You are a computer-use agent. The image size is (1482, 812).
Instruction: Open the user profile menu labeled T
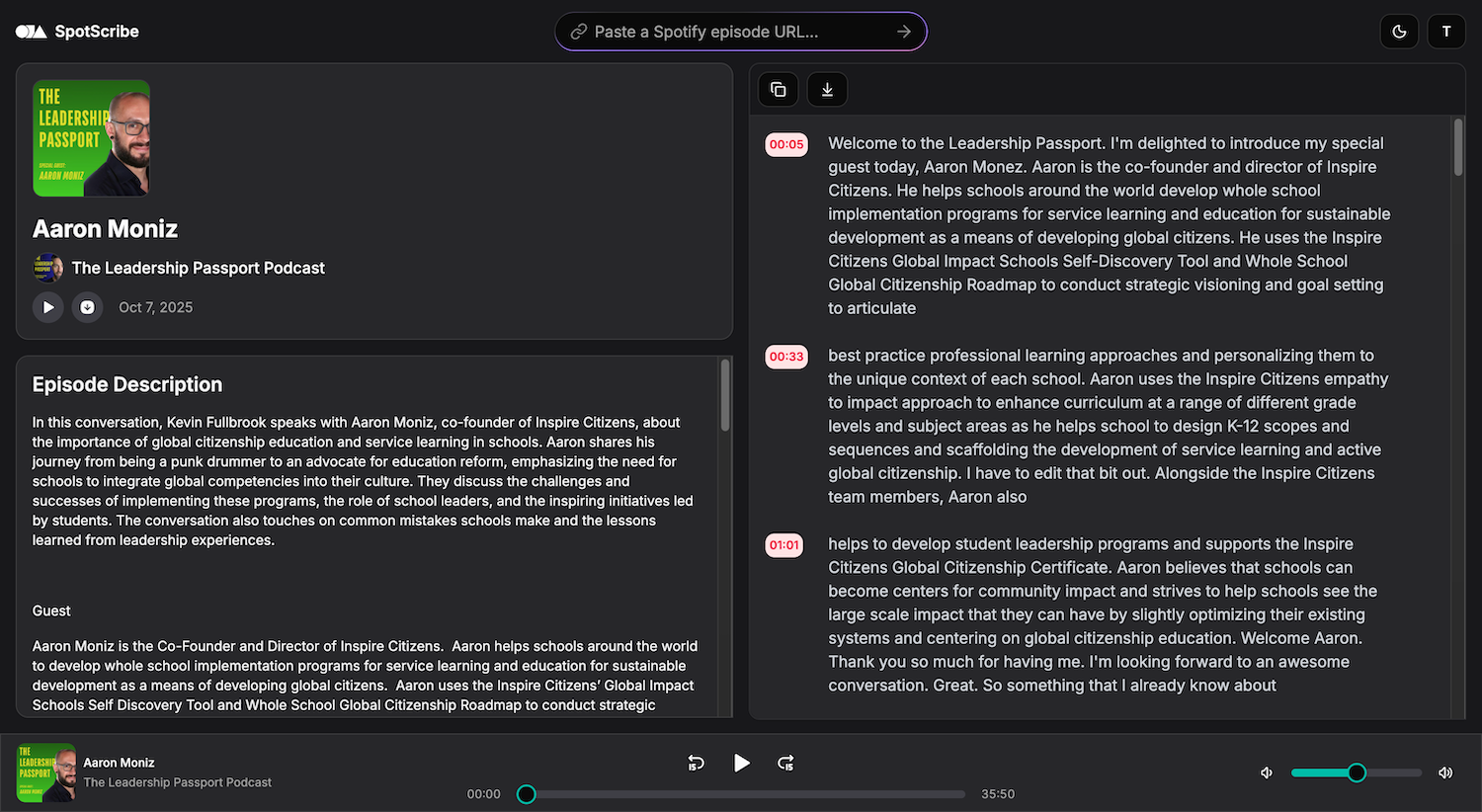click(x=1446, y=32)
